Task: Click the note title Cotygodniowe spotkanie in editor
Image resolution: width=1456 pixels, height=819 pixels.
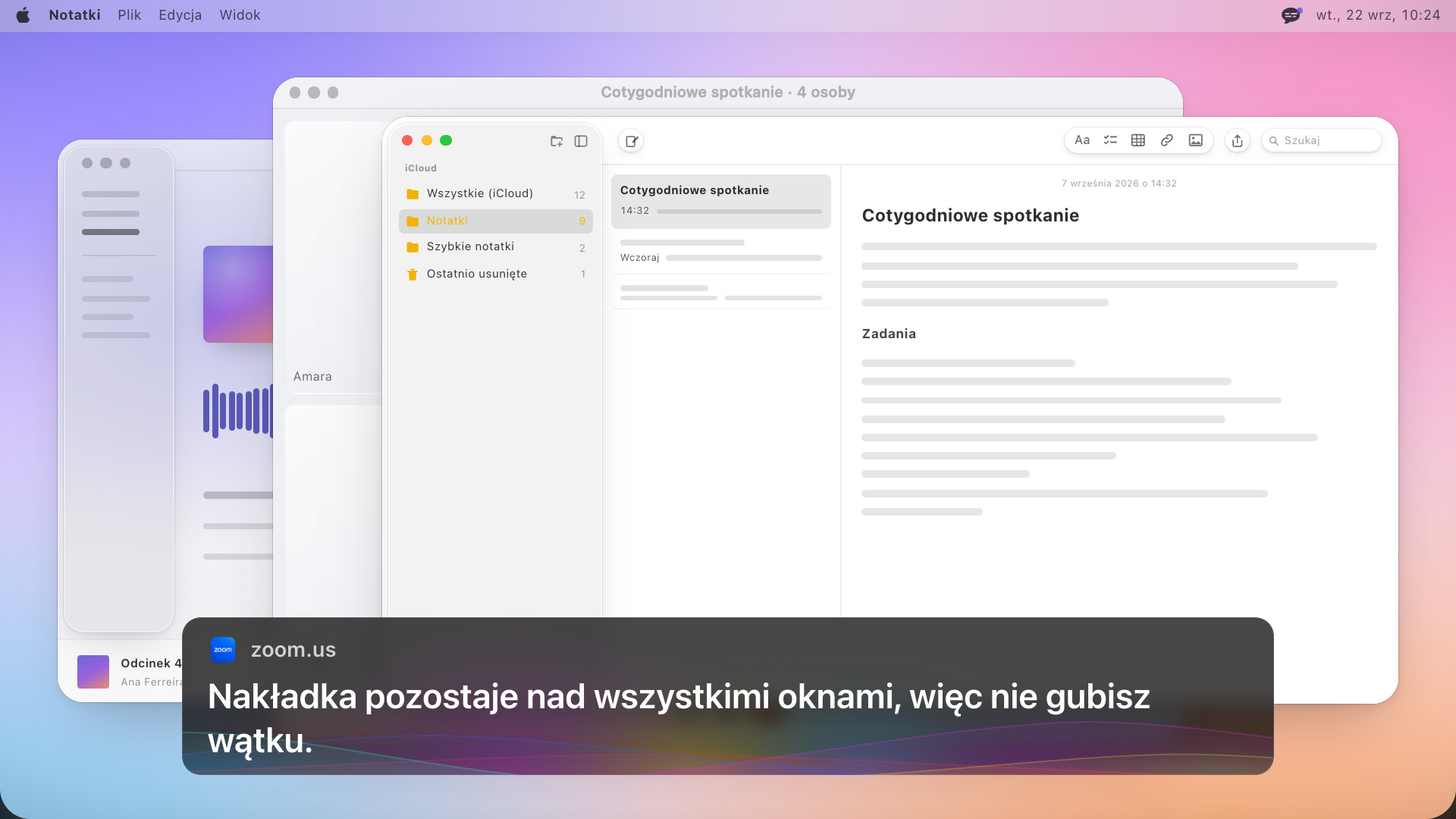Action: 970,215
